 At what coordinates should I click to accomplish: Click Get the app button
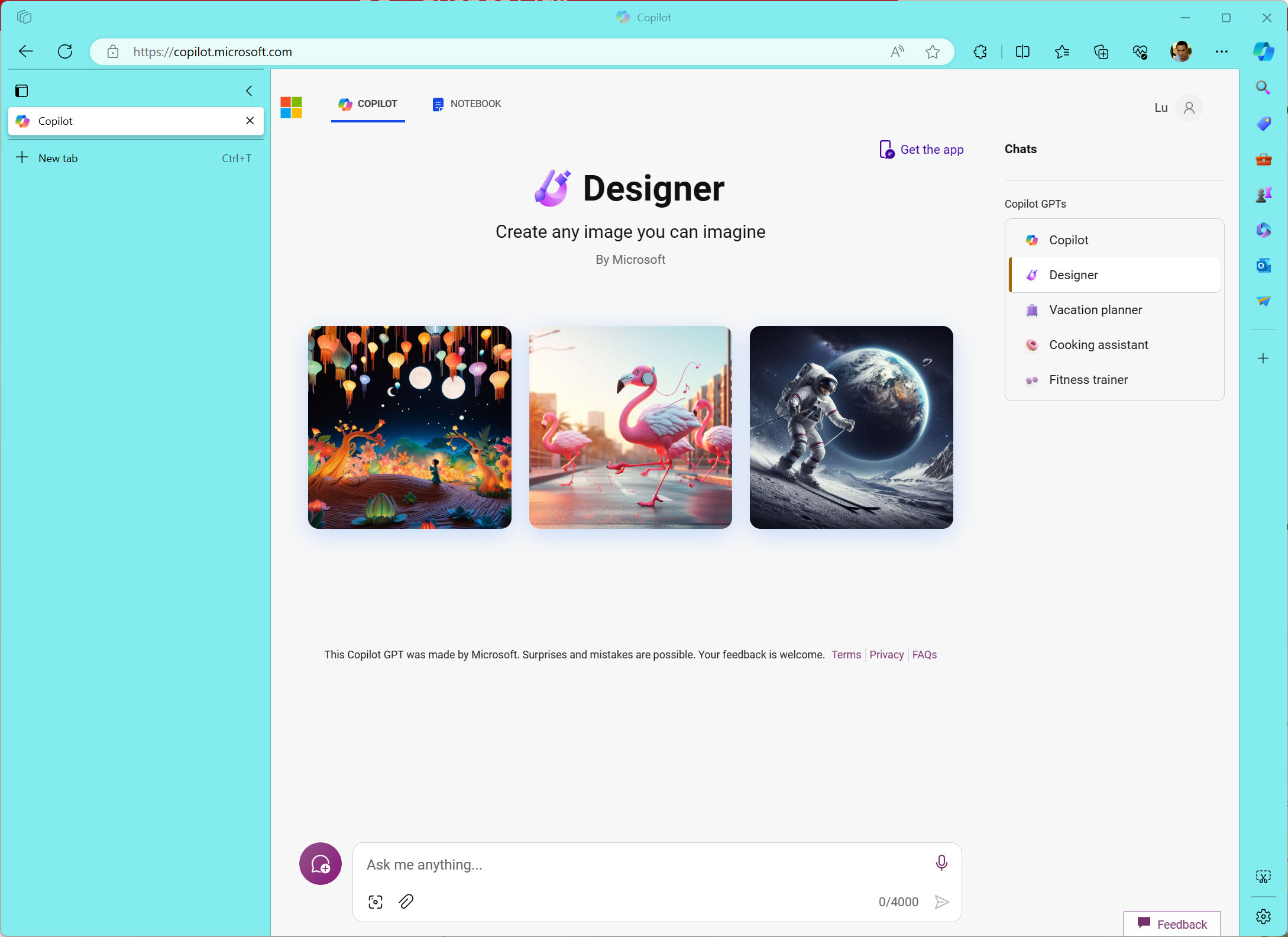(920, 150)
